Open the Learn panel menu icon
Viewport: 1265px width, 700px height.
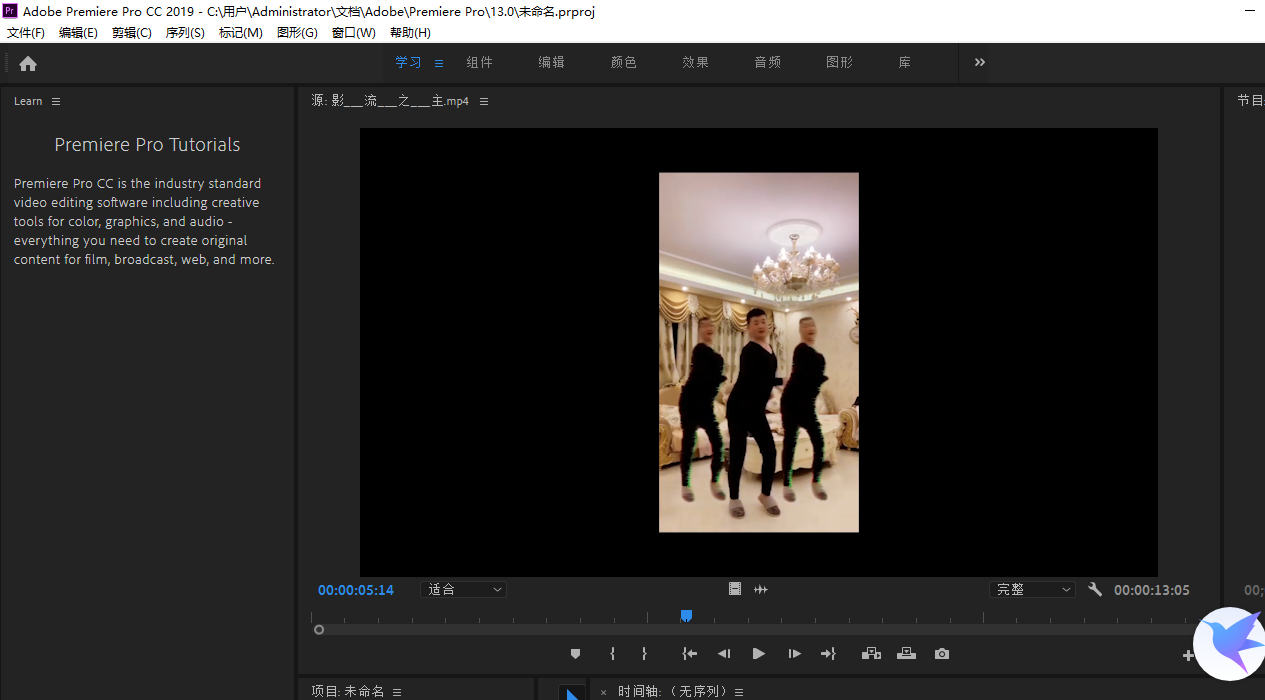click(x=56, y=101)
